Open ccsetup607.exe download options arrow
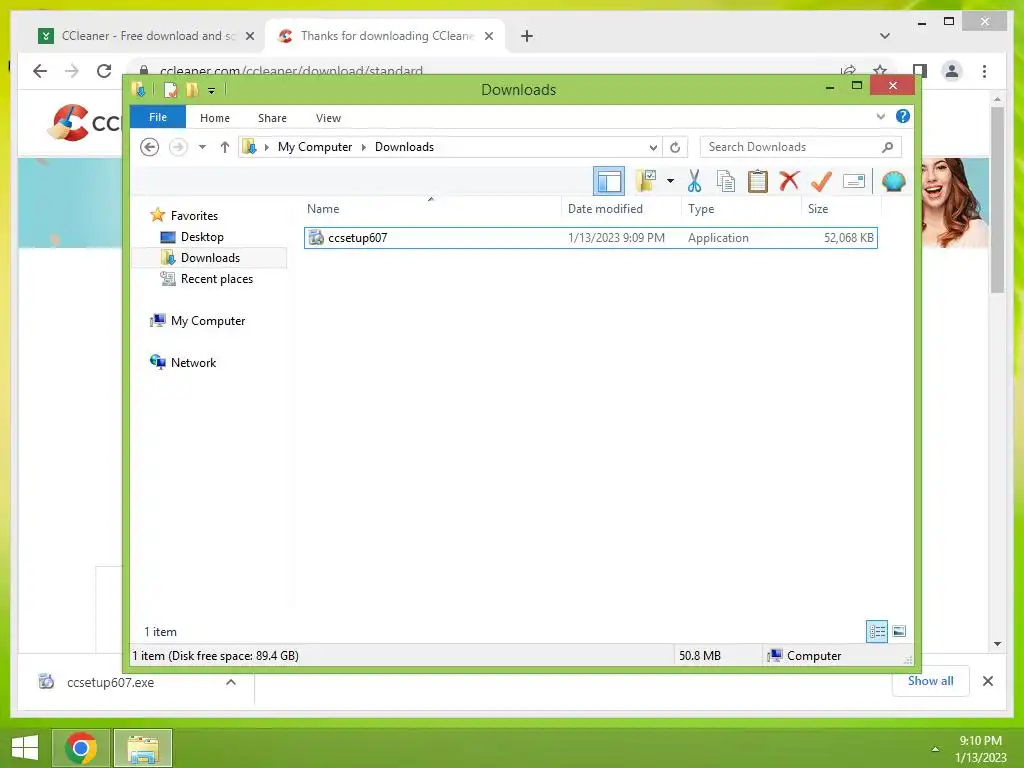Image resolution: width=1024 pixels, height=768 pixels. [x=231, y=682]
